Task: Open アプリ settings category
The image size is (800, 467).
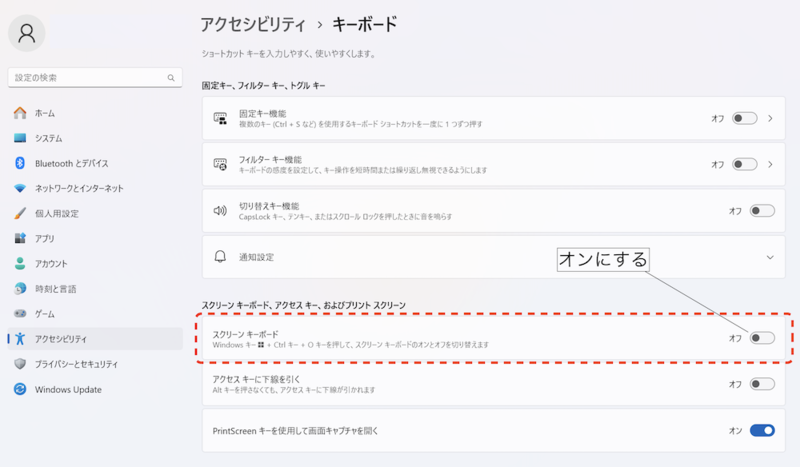Action: click(95, 238)
